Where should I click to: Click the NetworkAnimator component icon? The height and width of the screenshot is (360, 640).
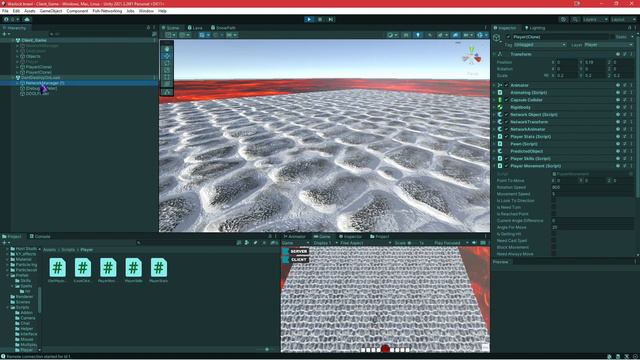[x=500, y=129]
